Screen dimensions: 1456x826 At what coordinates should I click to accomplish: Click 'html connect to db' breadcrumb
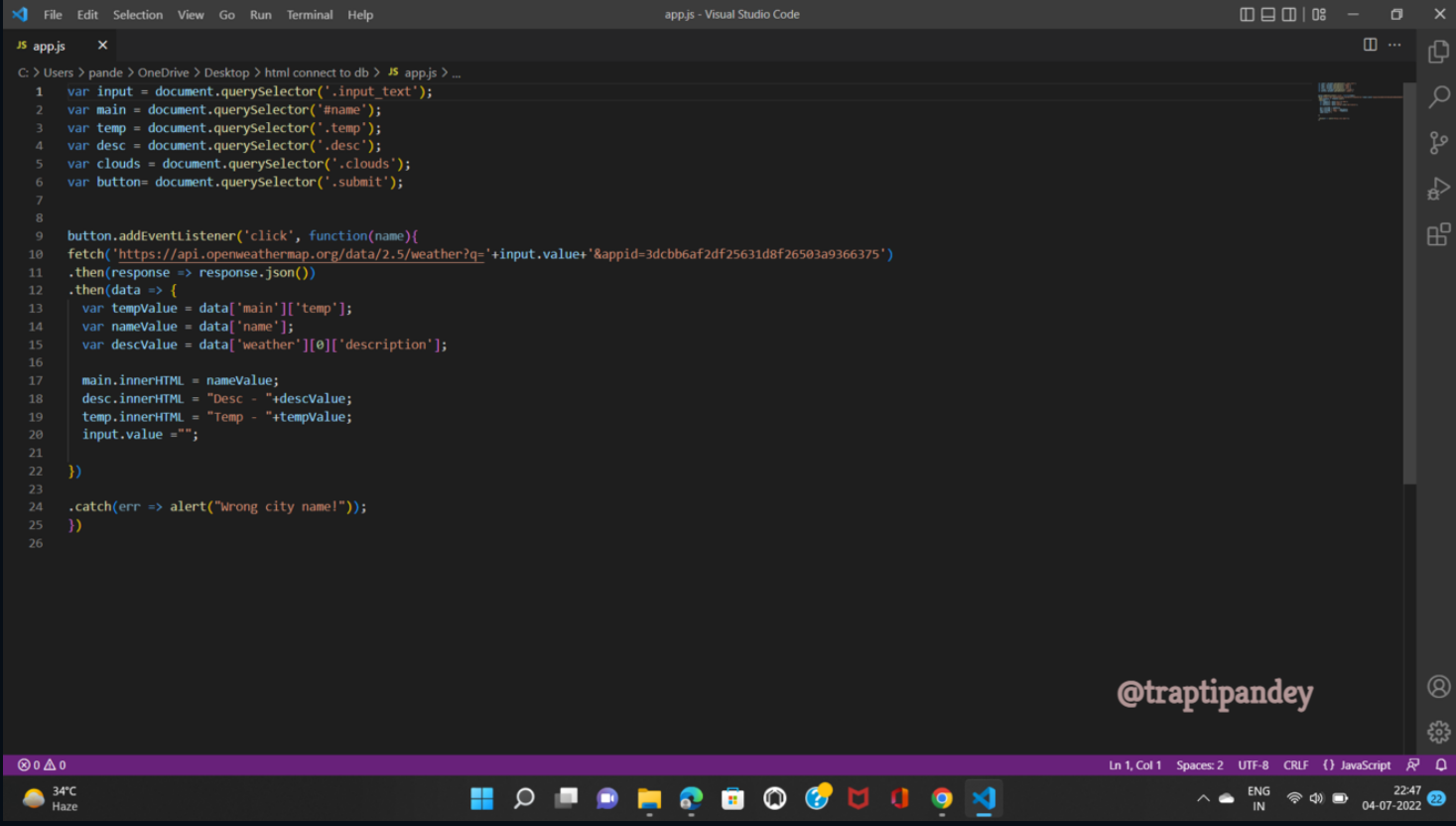pyautogui.click(x=317, y=72)
